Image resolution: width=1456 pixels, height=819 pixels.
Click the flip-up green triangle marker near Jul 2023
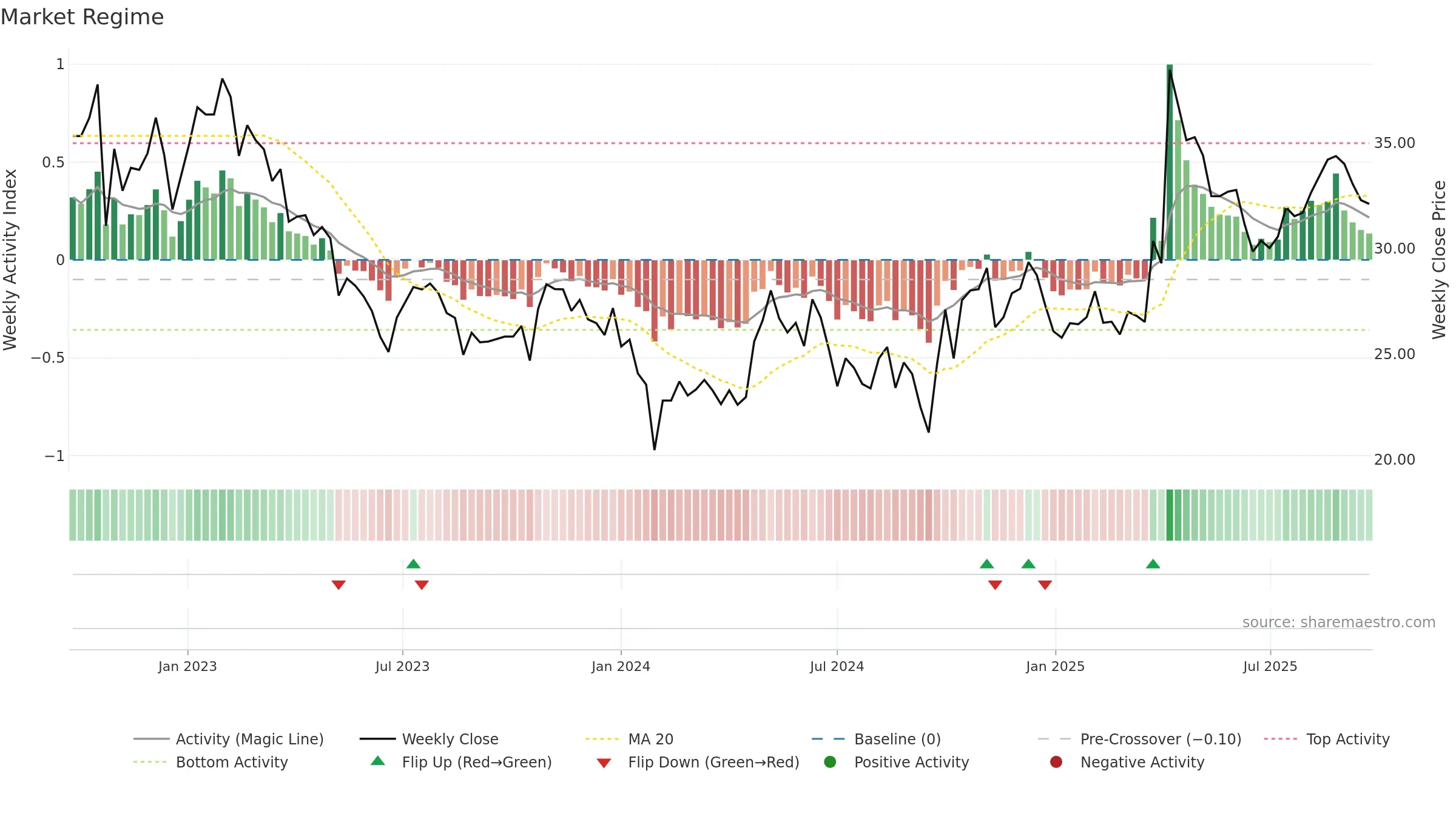tap(413, 564)
